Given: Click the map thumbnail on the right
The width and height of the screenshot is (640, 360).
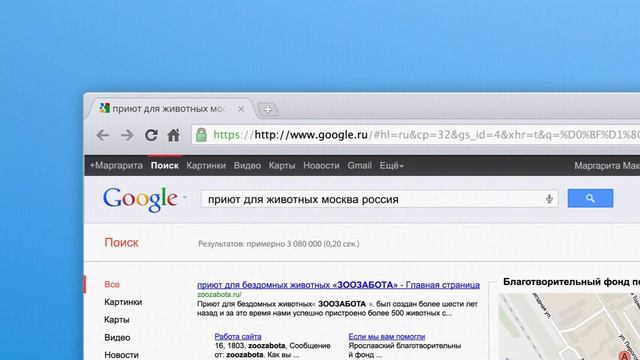Looking at the screenshot, I should tap(569, 327).
